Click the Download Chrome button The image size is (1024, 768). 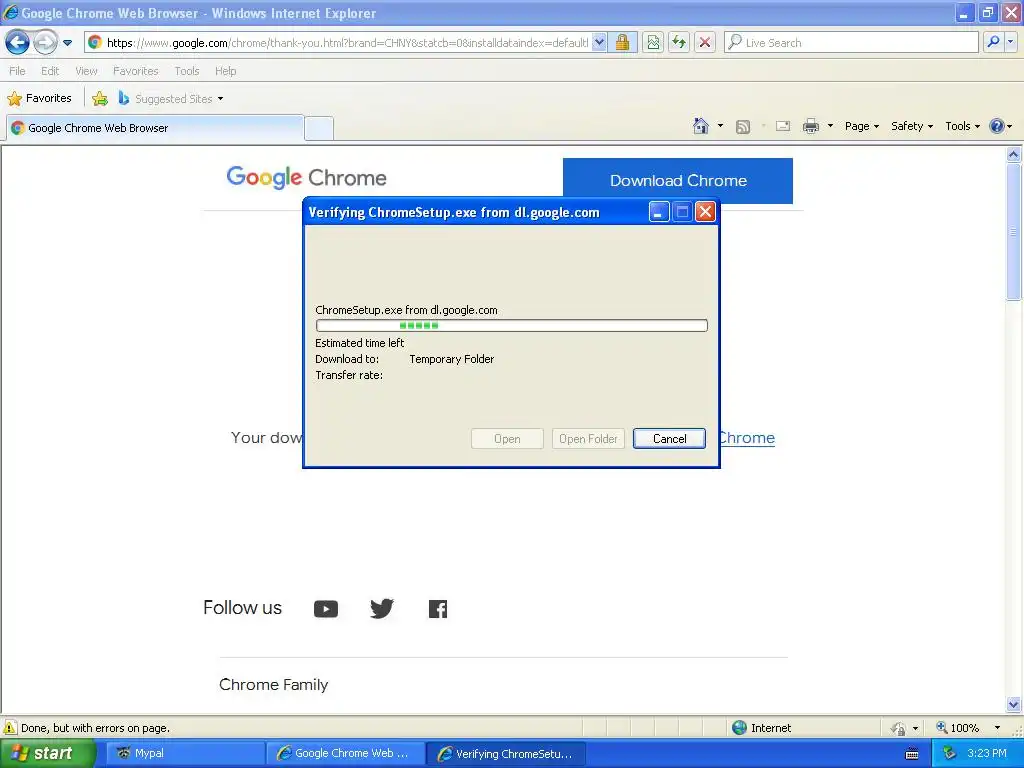pos(678,181)
